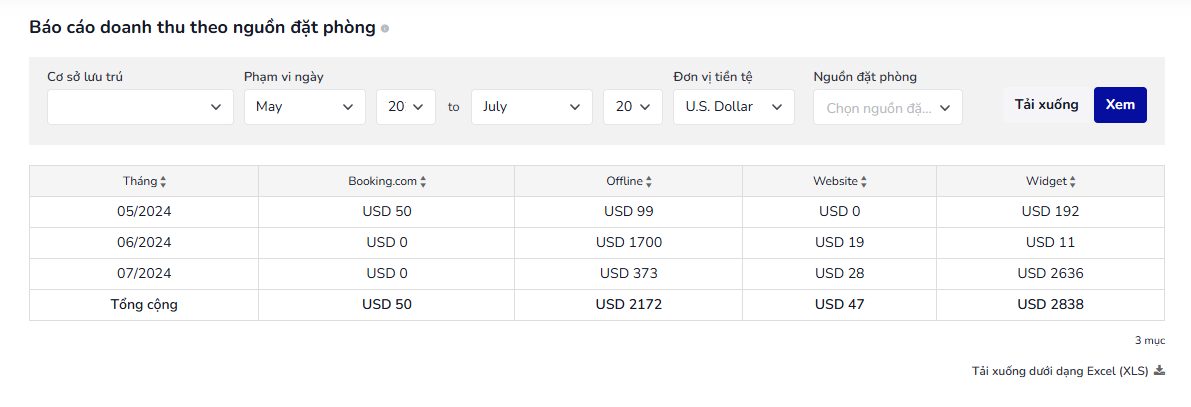Image resolution: width=1191 pixels, height=407 pixels.
Task: Click the Tổng cộng row label
Action: point(144,304)
